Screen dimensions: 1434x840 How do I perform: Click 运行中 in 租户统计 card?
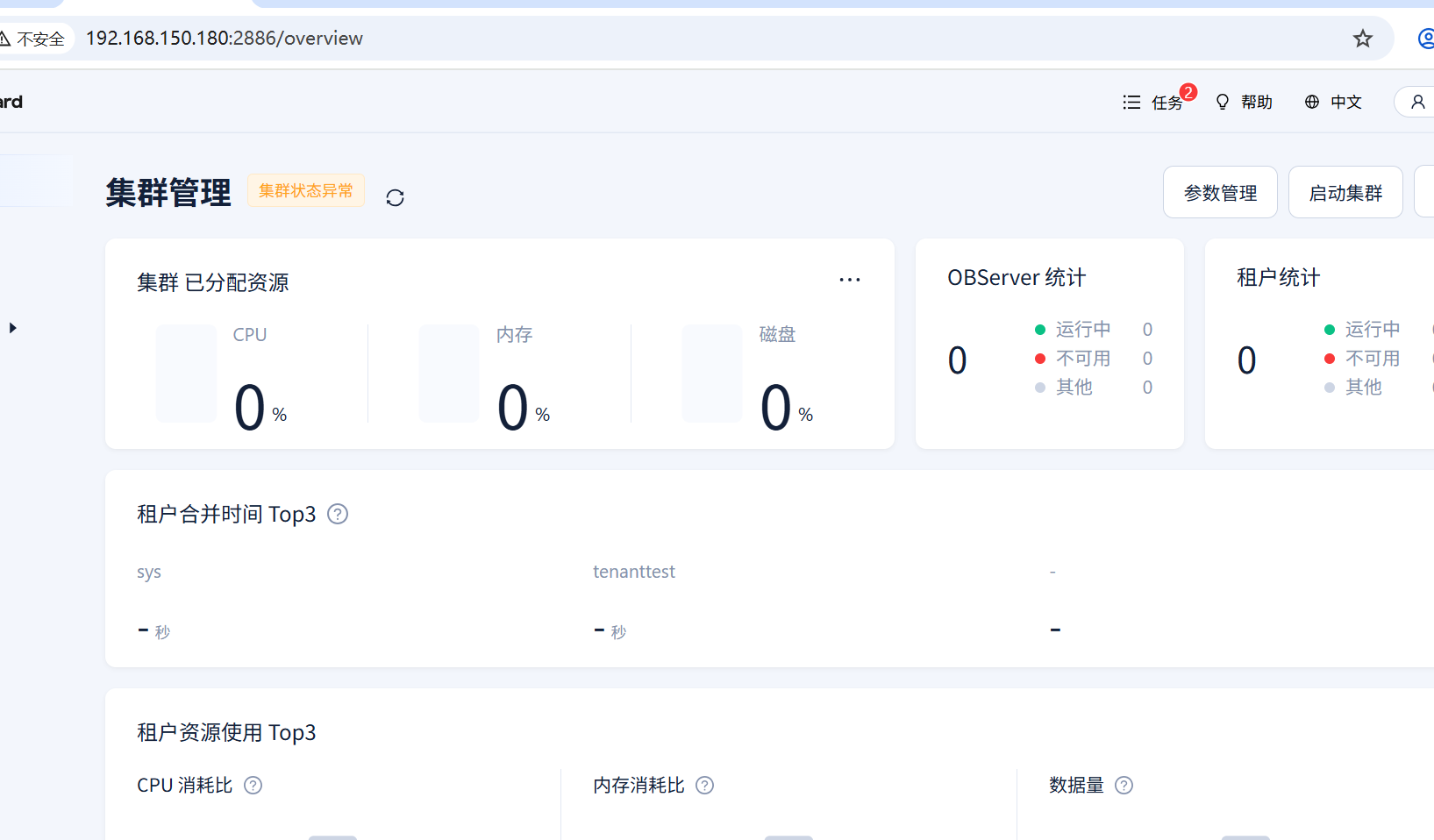[1373, 329]
